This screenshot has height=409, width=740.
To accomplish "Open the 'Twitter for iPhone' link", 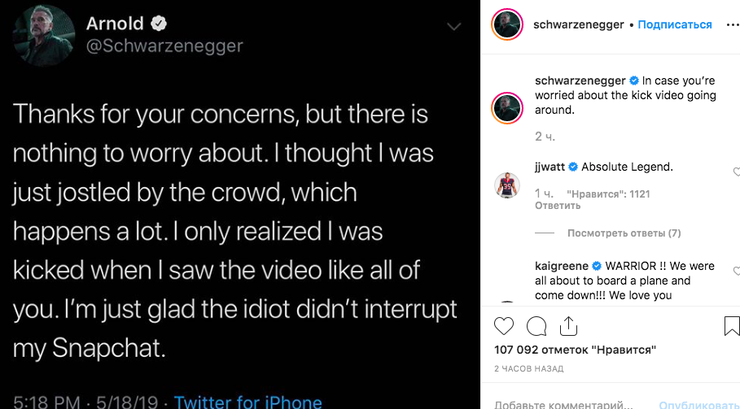I will click(x=248, y=402).
